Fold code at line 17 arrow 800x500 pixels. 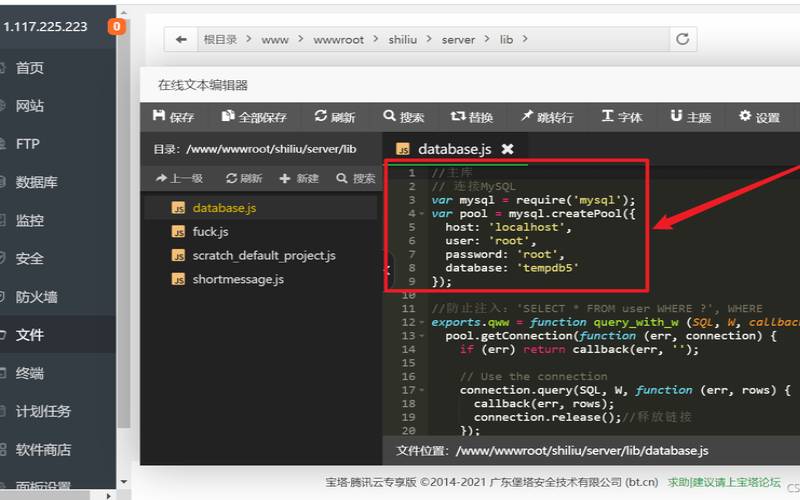(x=421, y=390)
